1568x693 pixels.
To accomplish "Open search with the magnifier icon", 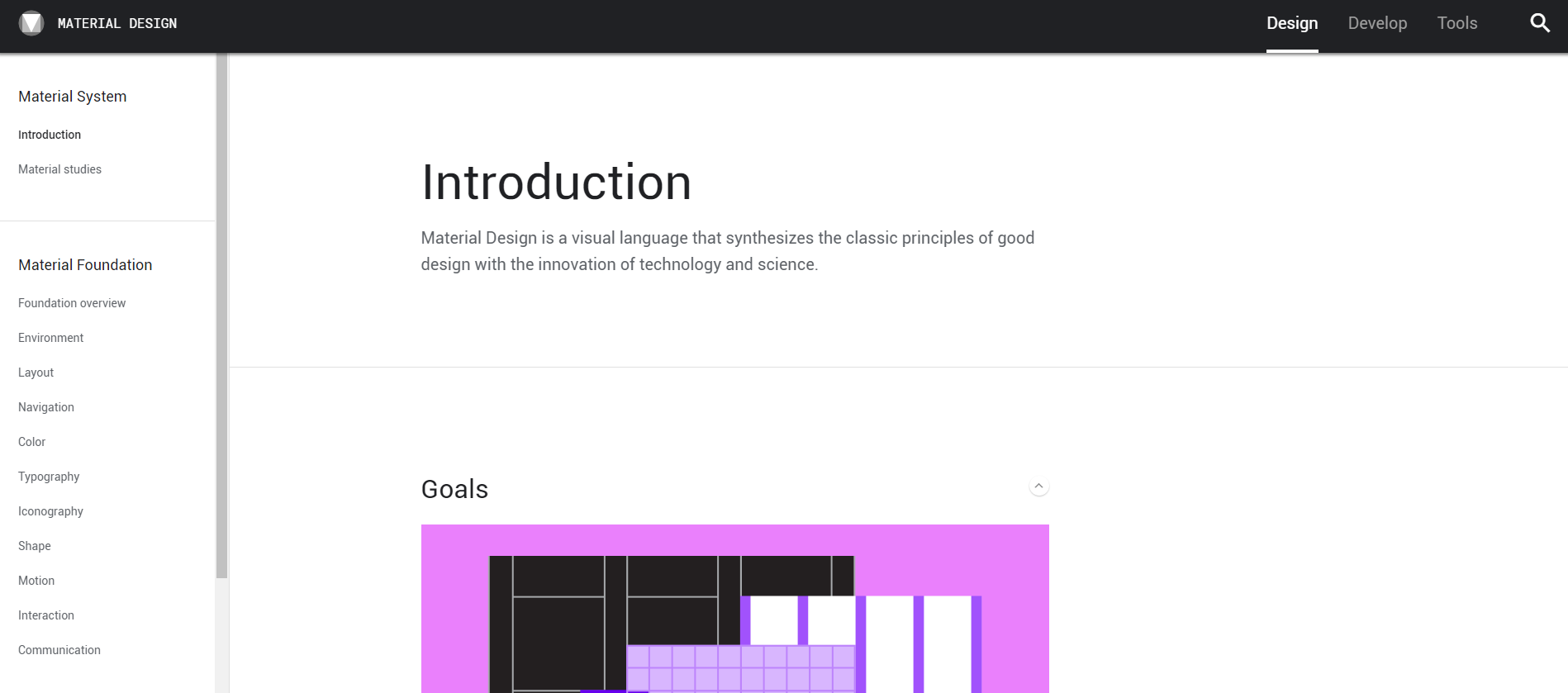I will click(1540, 23).
